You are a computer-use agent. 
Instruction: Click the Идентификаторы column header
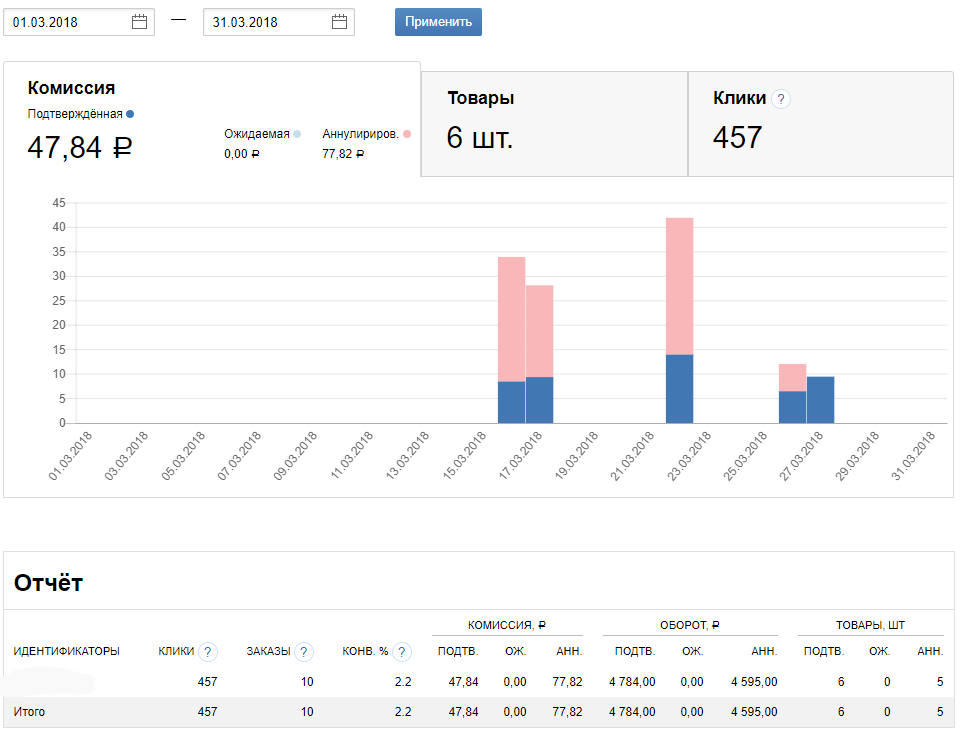point(66,652)
